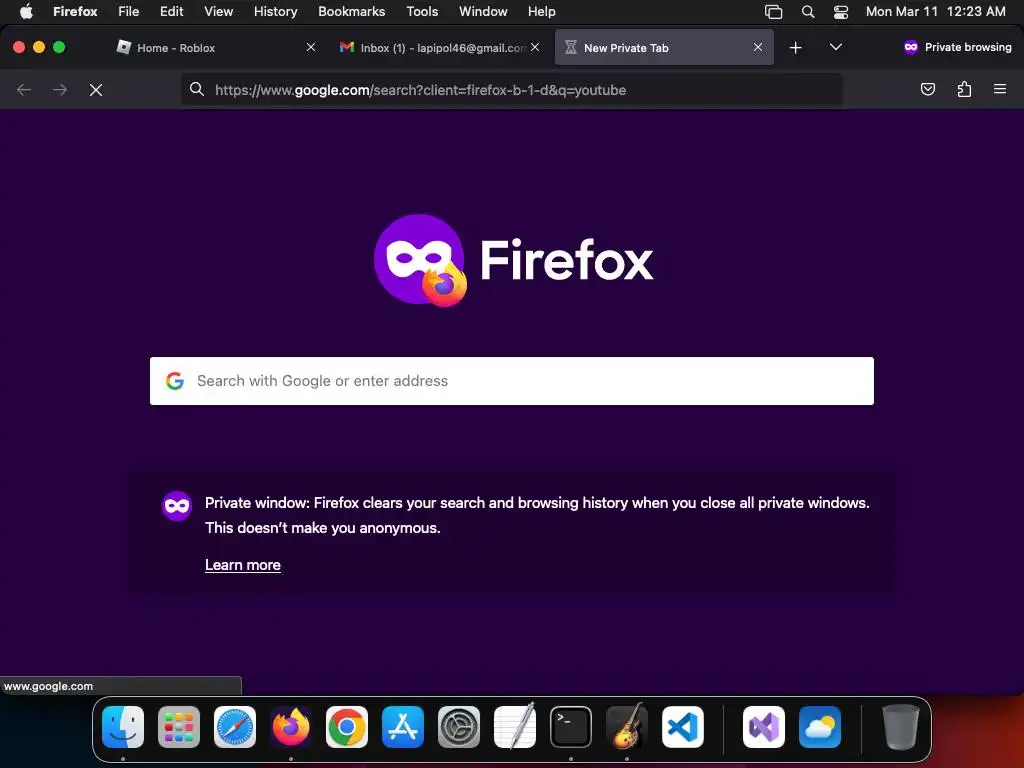The width and height of the screenshot is (1024, 768).
Task: Go back with the left arrow button
Action: (24, 90)
